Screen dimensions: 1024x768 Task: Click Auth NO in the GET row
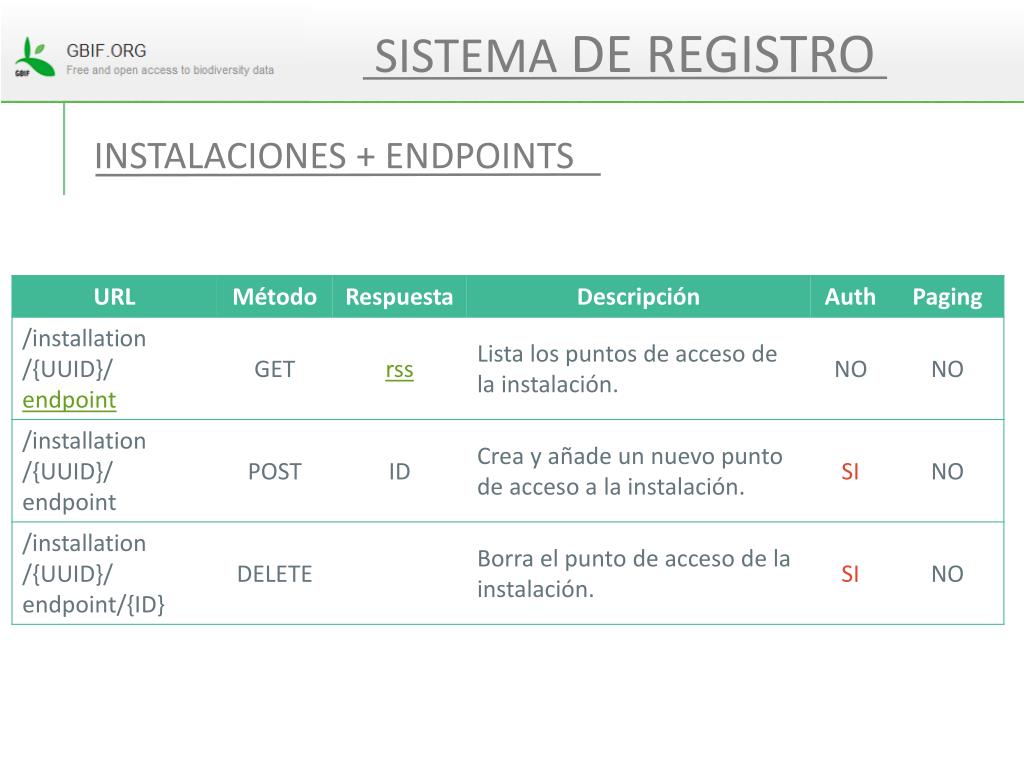tap(850, 370)
